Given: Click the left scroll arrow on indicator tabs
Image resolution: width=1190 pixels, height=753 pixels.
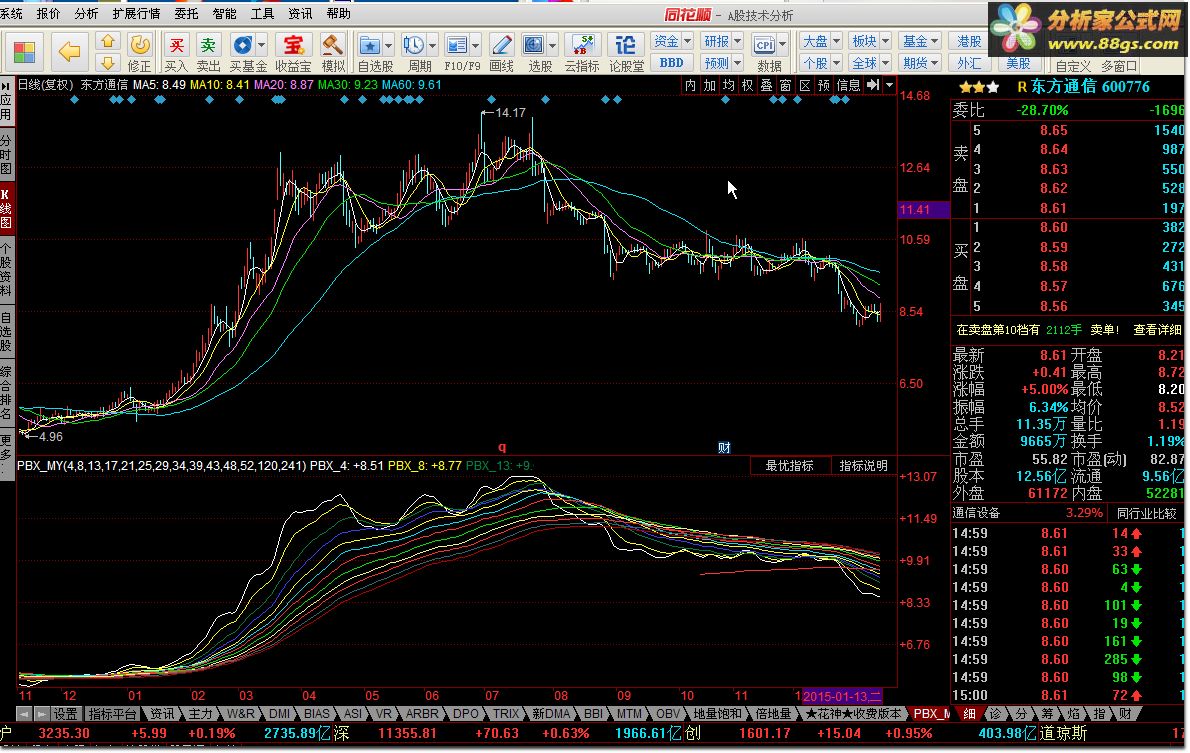Looking at the screenshot, I should [24, 714].
